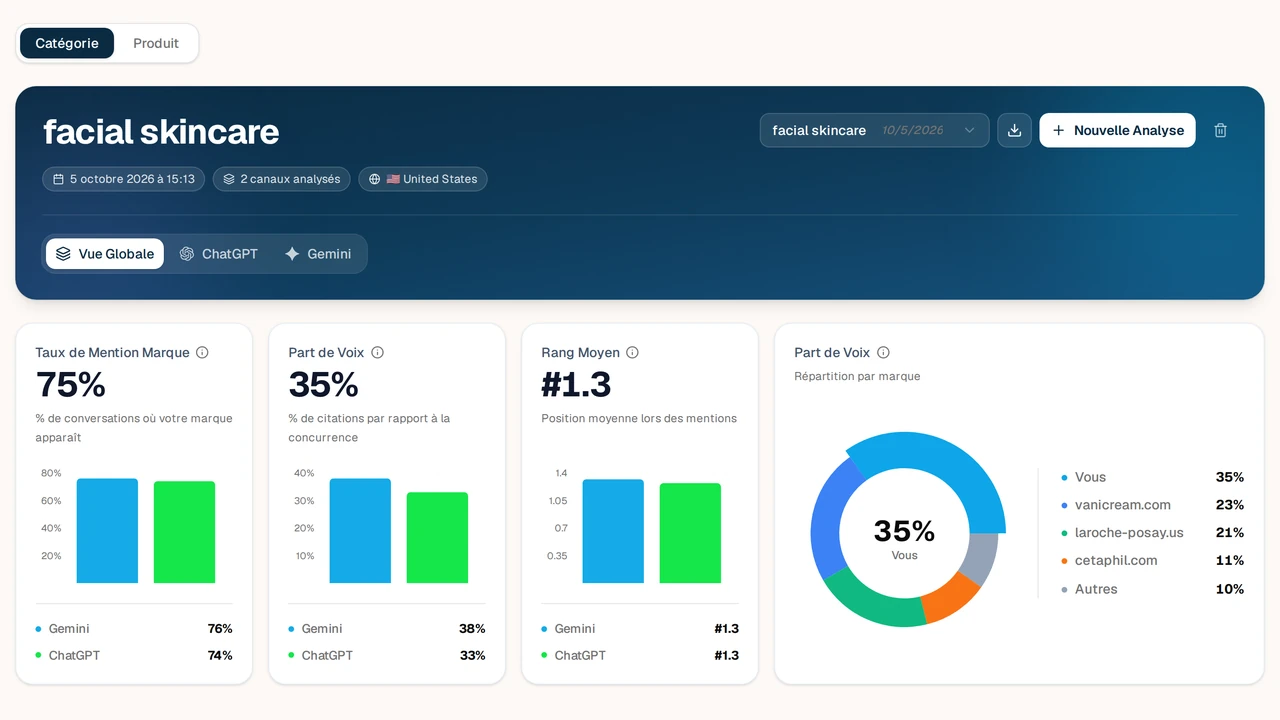The image size is (1280, 720).
Task: Click the orange cetaphil.com donut segment
Action: 950,598
